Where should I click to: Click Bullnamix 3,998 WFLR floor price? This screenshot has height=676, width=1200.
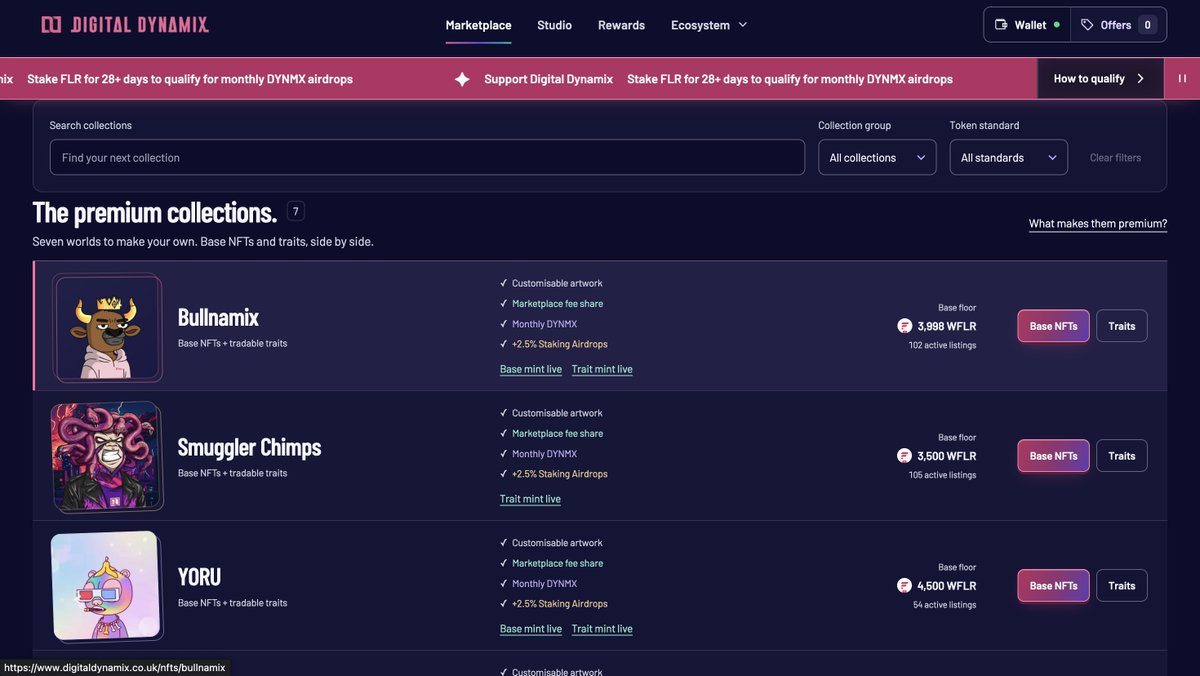[x=947, y=326]
